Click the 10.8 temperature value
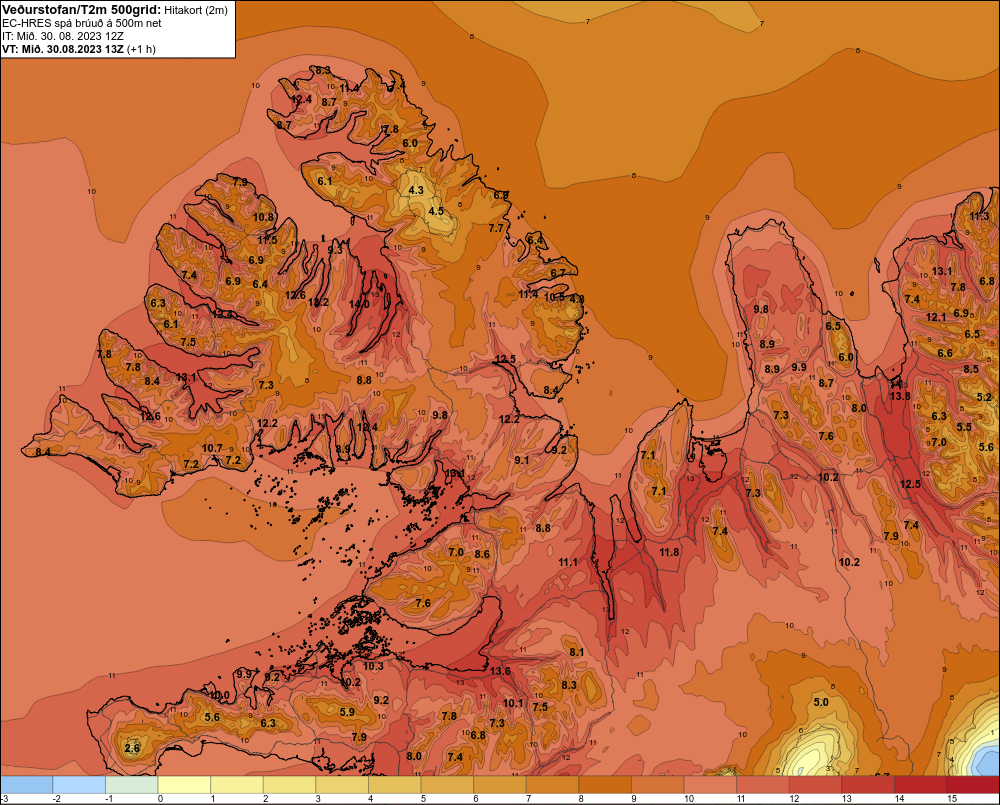Image resolution: width=1000 pixels, height=805 pixels. [263, 217]
